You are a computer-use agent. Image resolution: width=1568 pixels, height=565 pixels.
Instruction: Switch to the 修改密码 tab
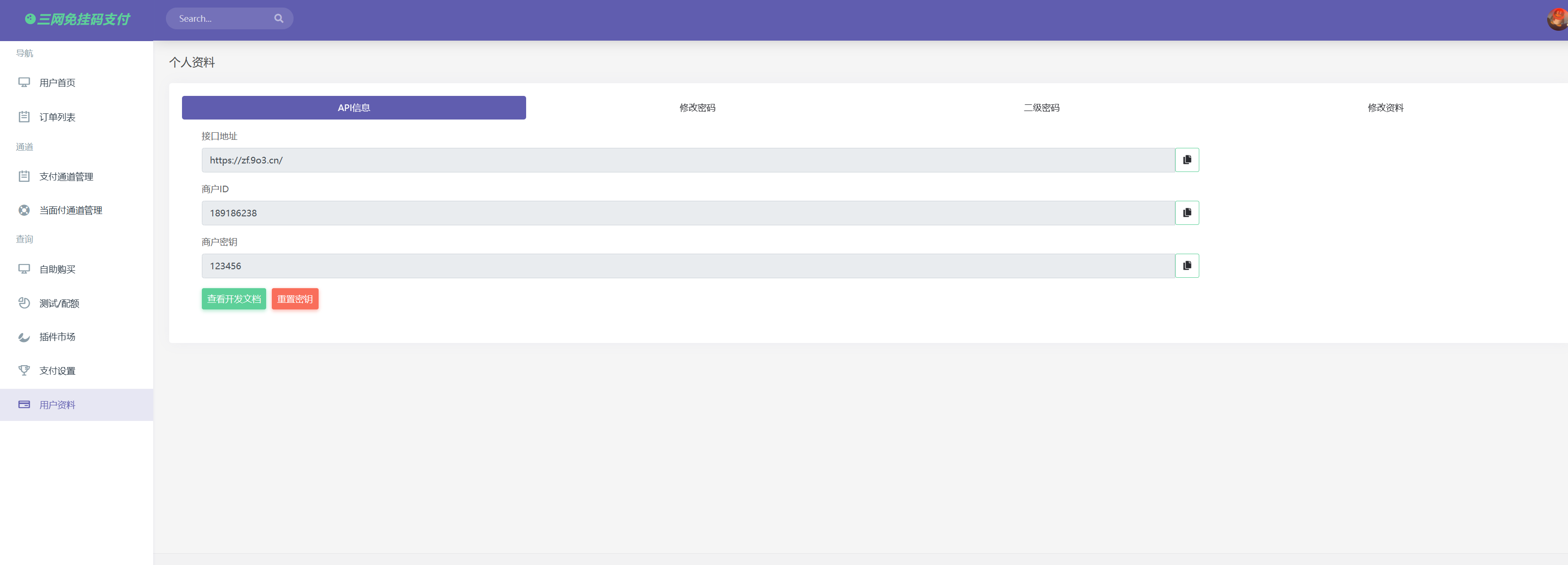click(x=697, y=108)
